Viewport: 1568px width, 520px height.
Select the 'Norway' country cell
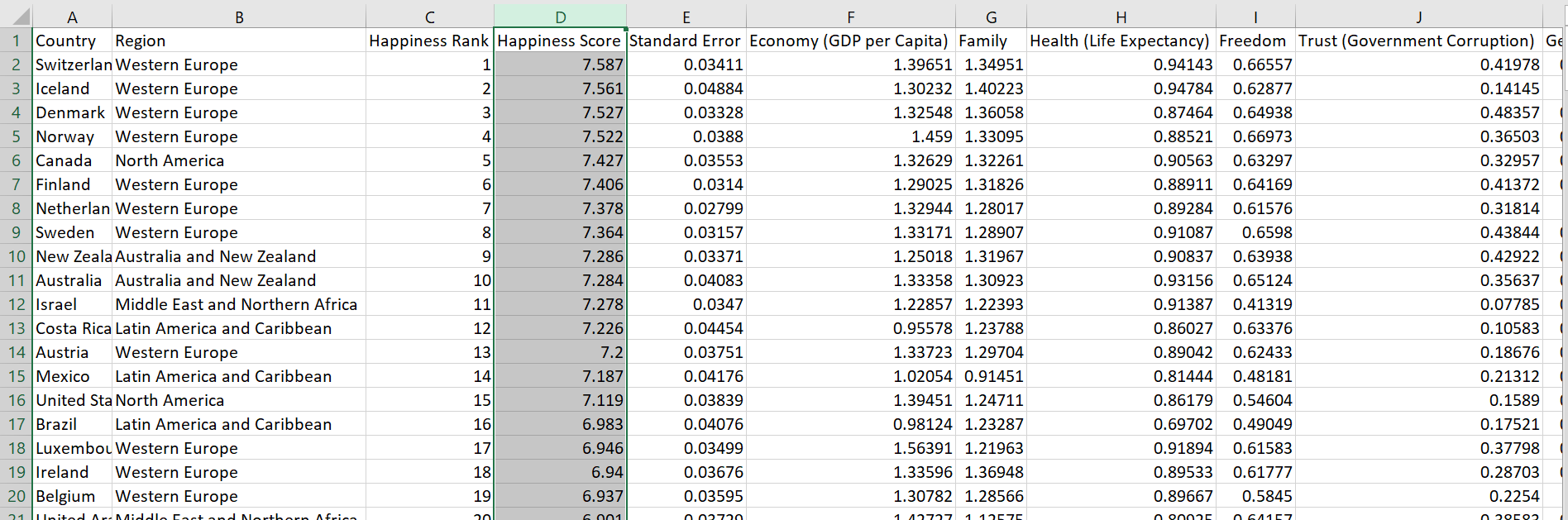tap(72, 136)
